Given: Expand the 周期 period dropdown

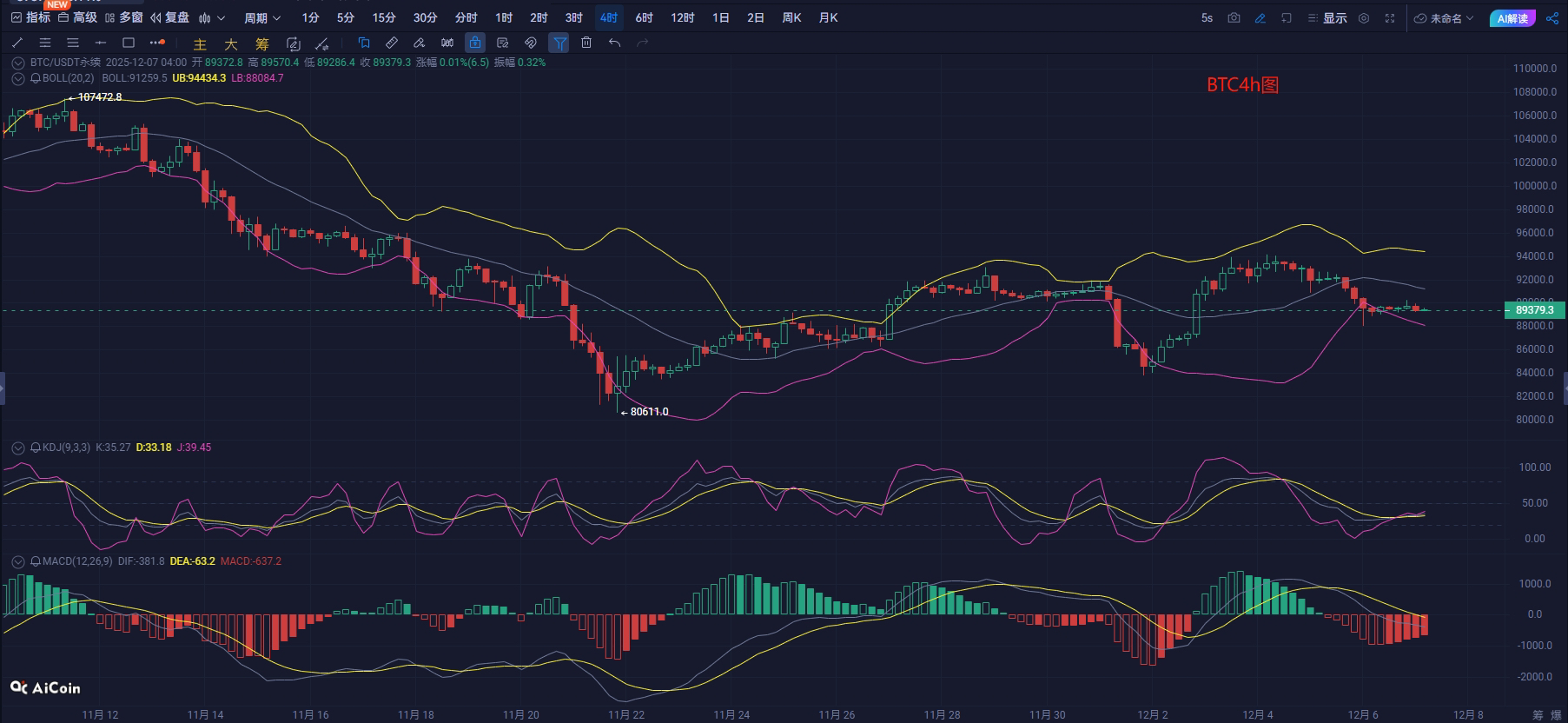Looking at the screenshot, I should [x=262, y=18].
